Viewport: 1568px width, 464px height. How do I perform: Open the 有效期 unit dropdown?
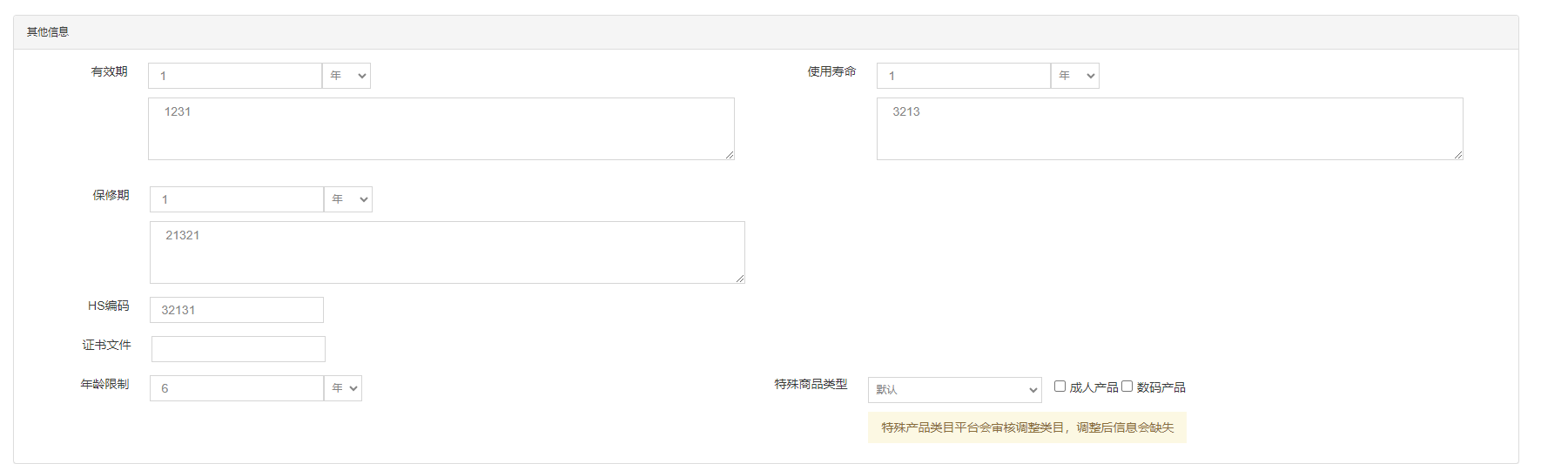click(x=347, y=76)
